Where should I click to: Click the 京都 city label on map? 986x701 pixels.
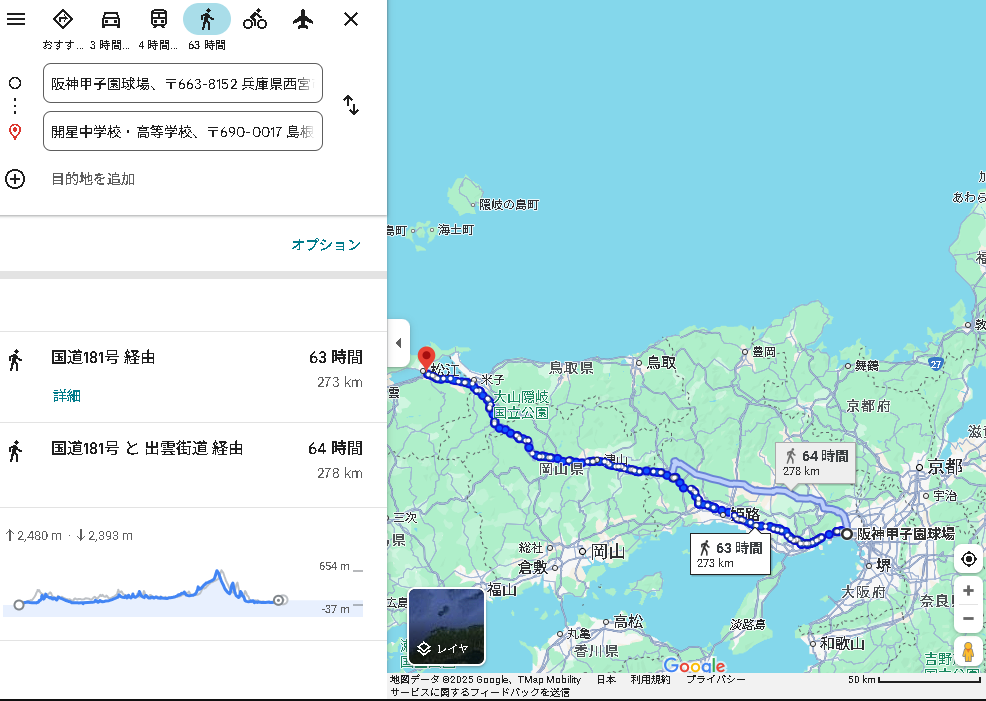click(945, 466)
